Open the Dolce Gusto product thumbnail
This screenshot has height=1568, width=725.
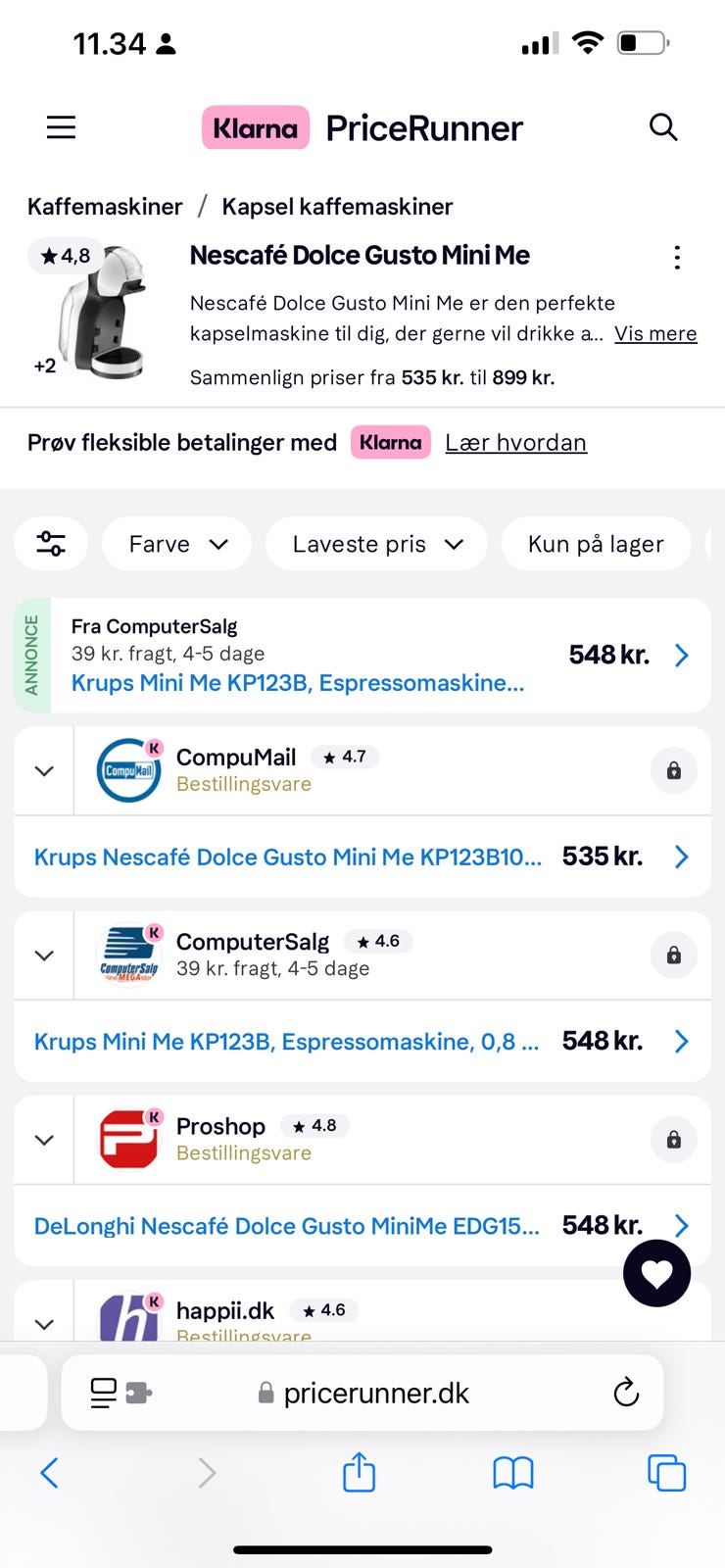click(98, 314)
